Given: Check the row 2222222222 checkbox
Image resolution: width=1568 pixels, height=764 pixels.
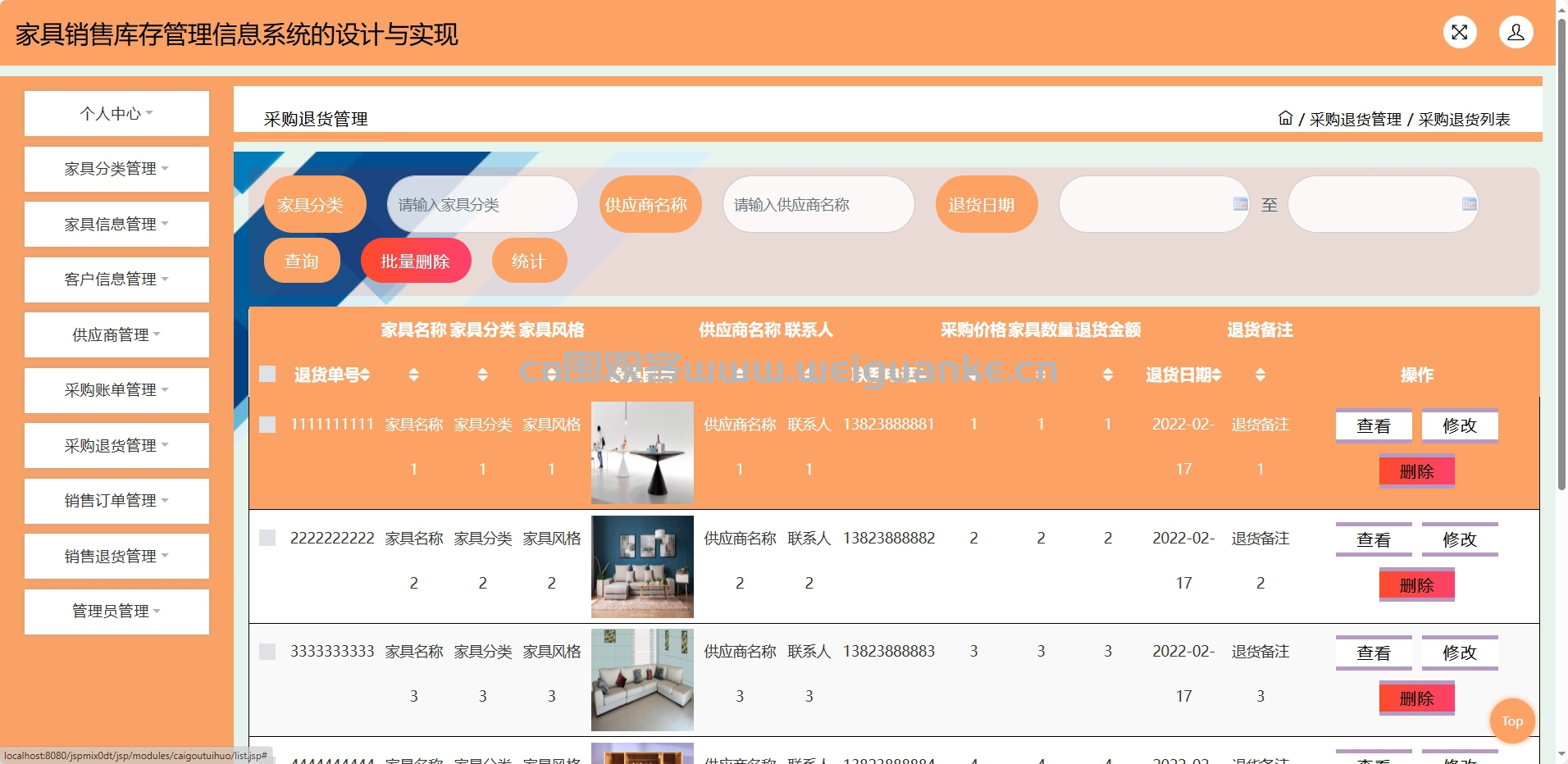Looking at the screenshot, I should pyautogui.click(x=267, y=538).
